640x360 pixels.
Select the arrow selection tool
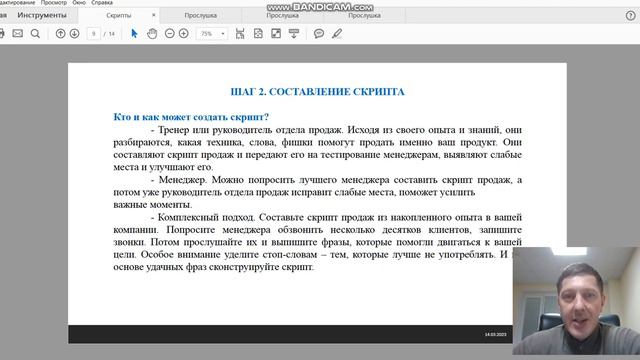click(134, 33)
